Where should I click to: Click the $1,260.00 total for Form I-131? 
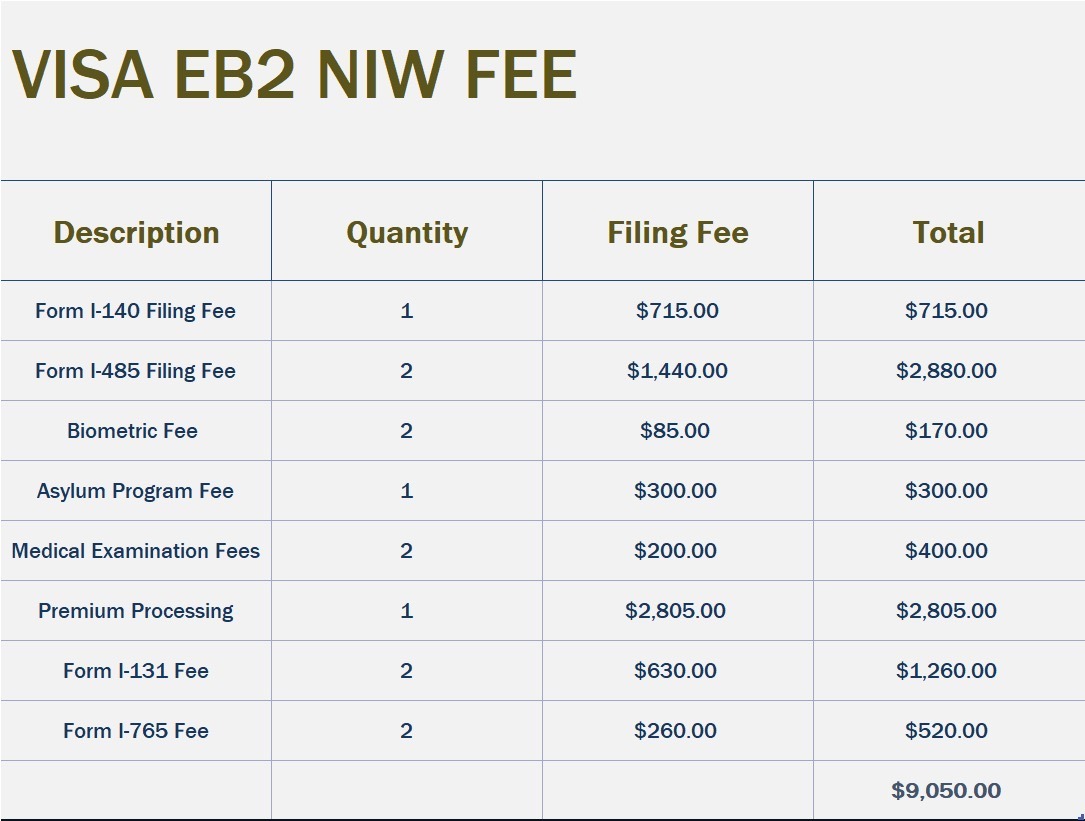pyautogui.click(x=946, y=671)
